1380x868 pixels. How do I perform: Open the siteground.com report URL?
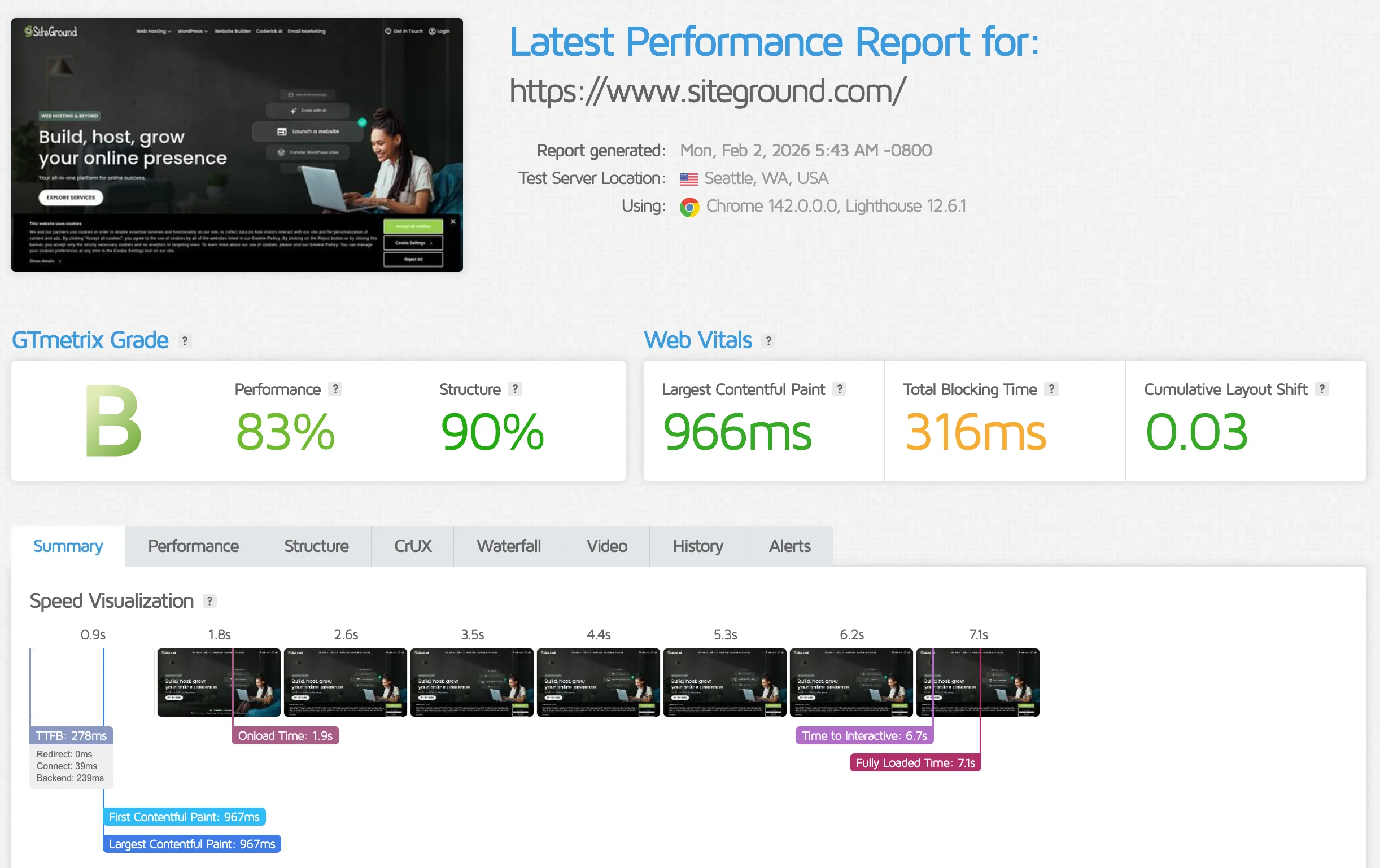pyautogui.click(x=706, y=90)
